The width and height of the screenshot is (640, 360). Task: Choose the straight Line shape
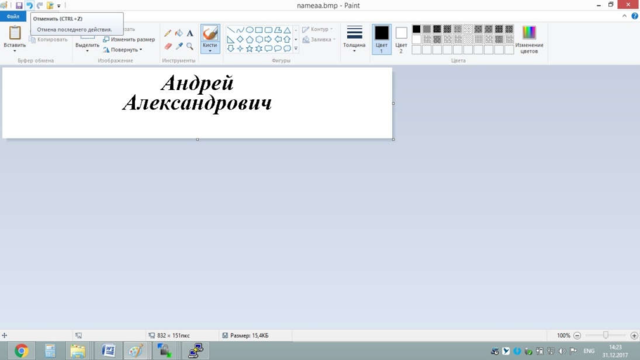231,30
